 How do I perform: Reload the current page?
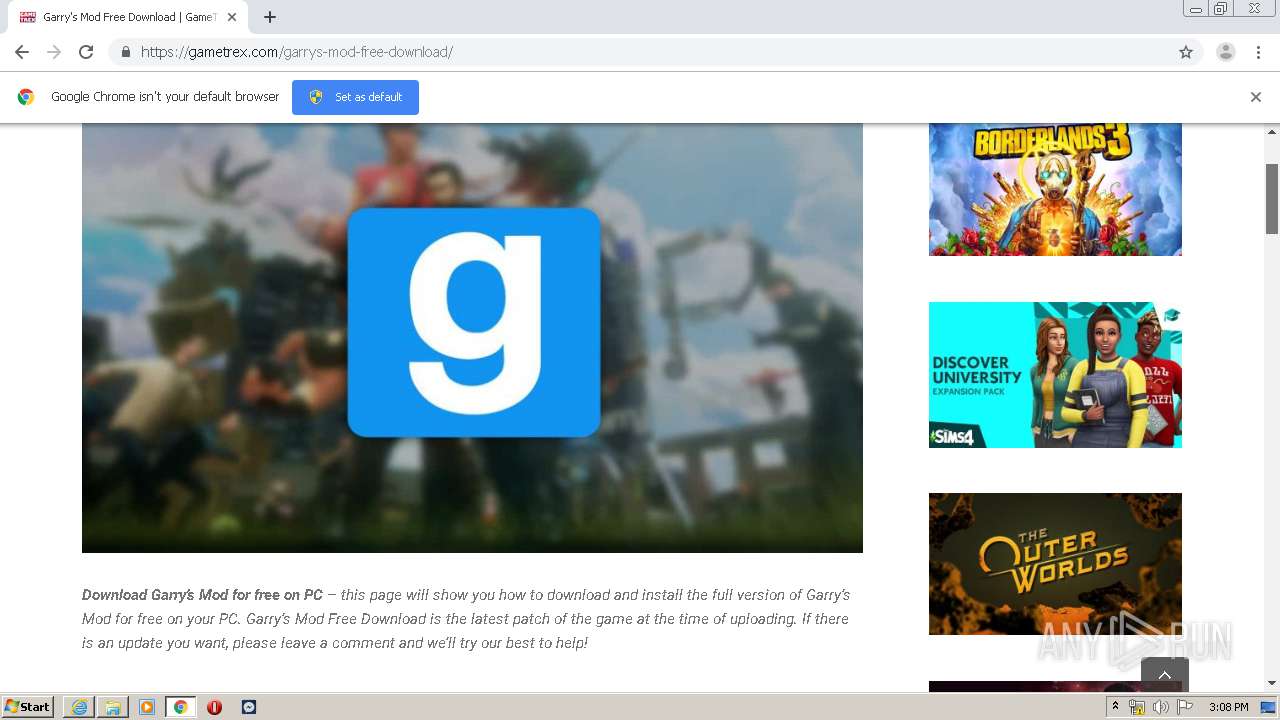(x=86, y=52)
